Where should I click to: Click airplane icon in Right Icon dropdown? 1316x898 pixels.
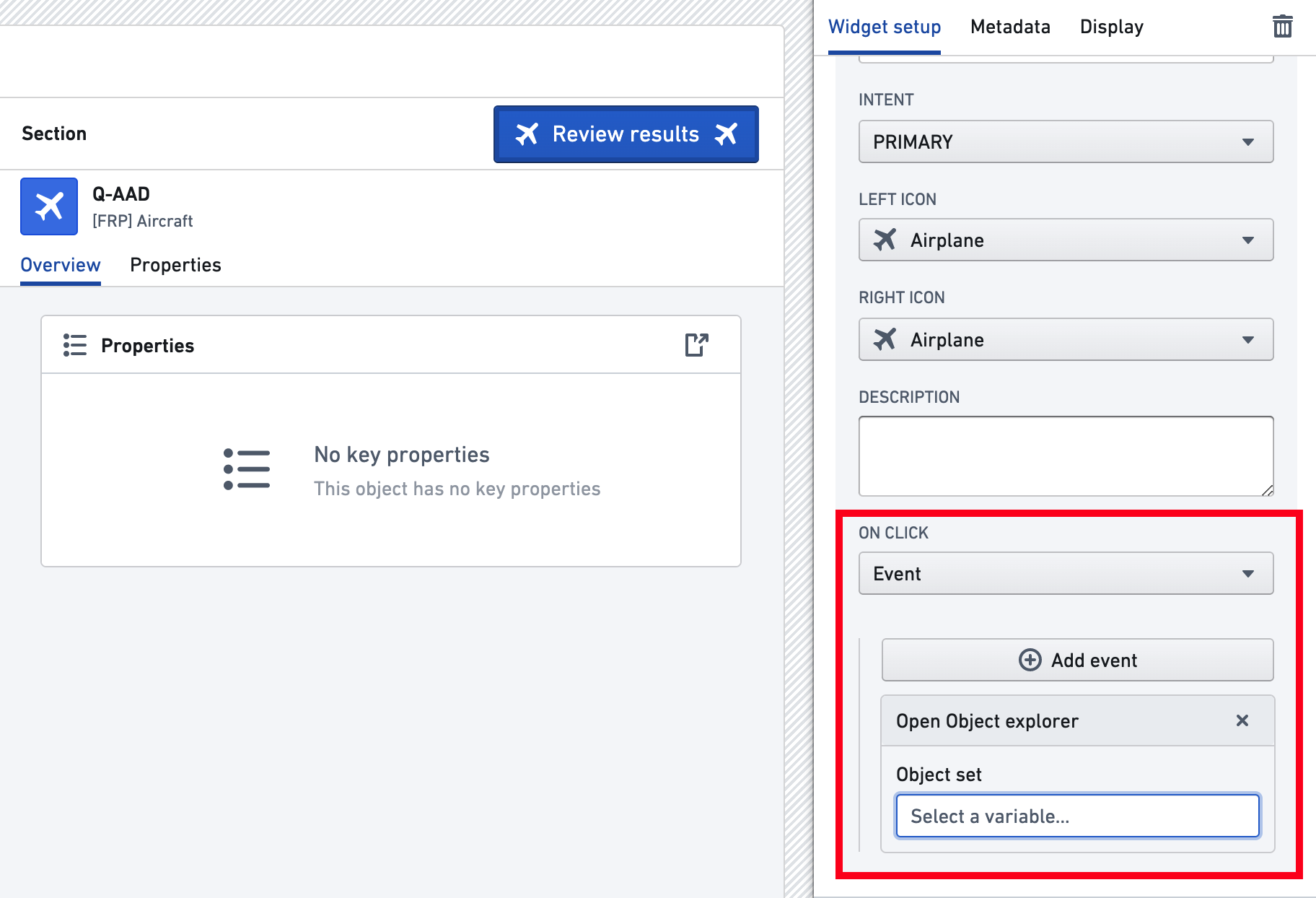coord(885,339)
